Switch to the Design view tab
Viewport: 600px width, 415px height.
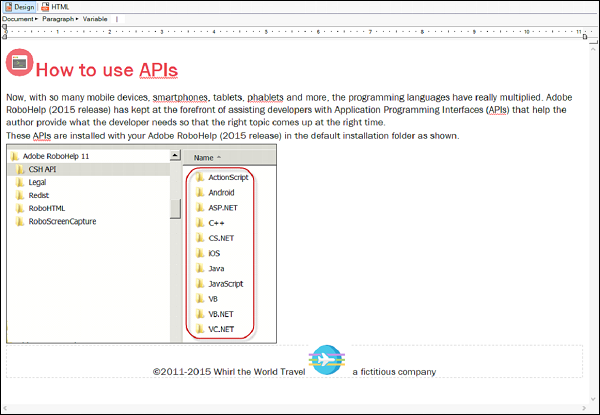[x=20, y=7]
